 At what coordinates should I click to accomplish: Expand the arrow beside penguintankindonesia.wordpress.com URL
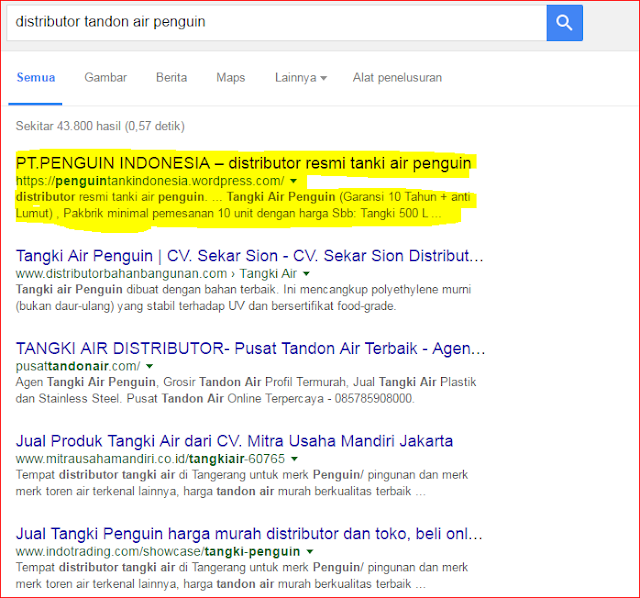pyautogui.click(x=293, y=180)
